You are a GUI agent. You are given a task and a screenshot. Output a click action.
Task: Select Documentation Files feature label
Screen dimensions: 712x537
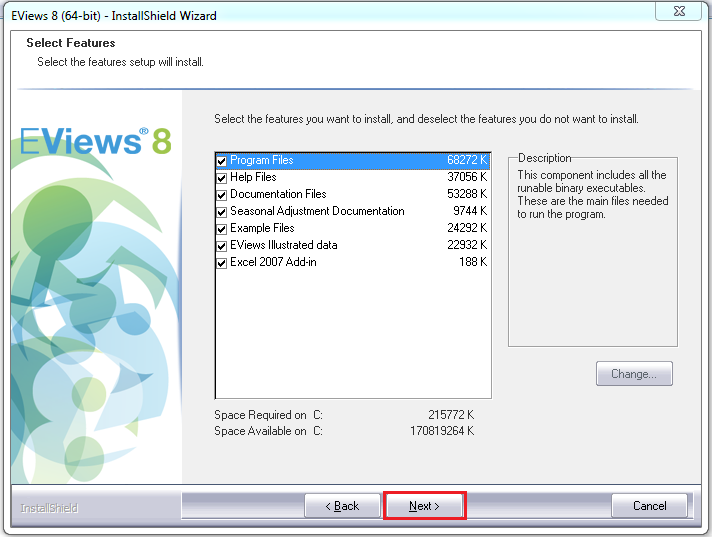pyautogui.click(x=278, y=194)
